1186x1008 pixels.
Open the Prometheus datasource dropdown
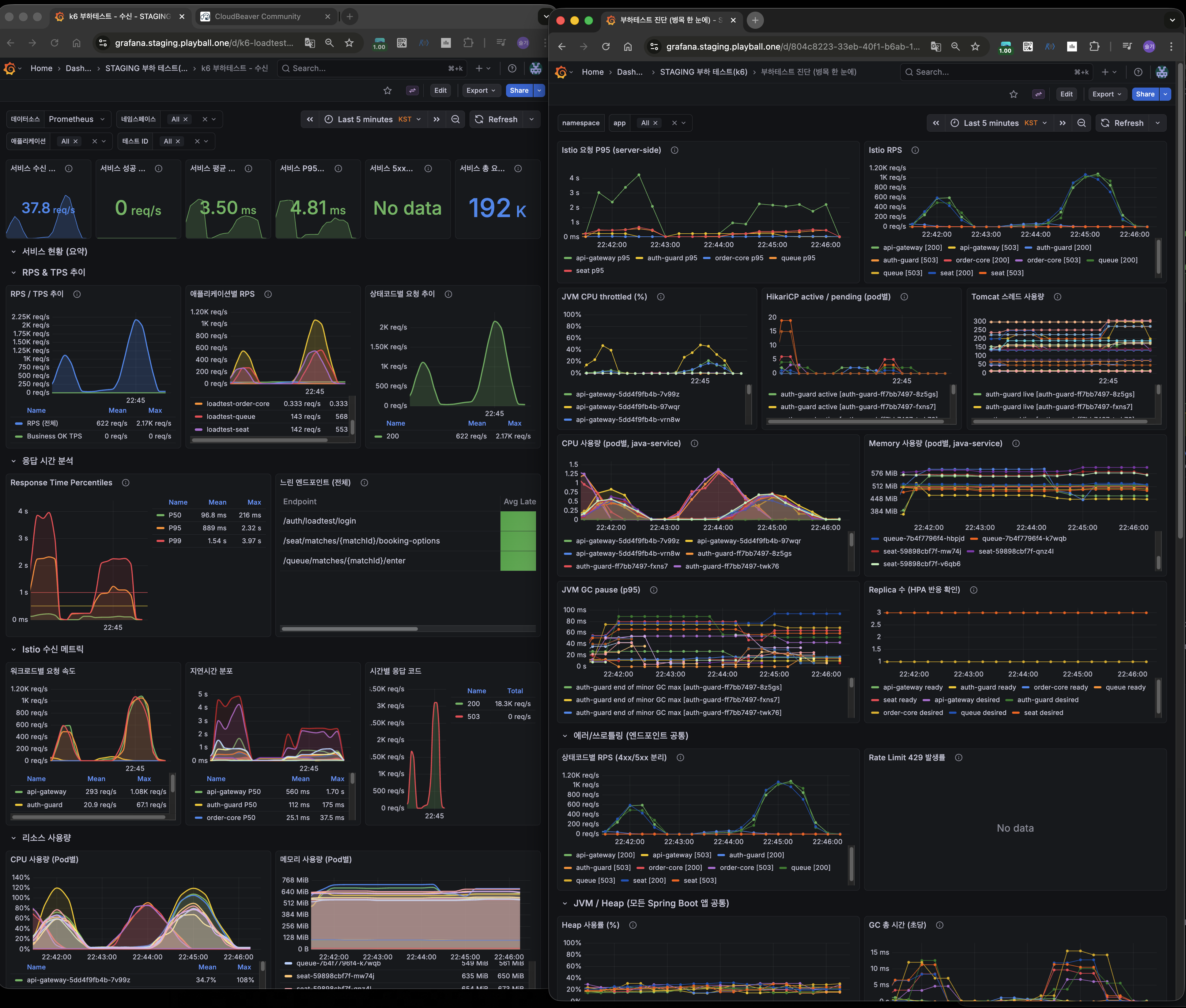pyautogui.click(x=77, y=119)
